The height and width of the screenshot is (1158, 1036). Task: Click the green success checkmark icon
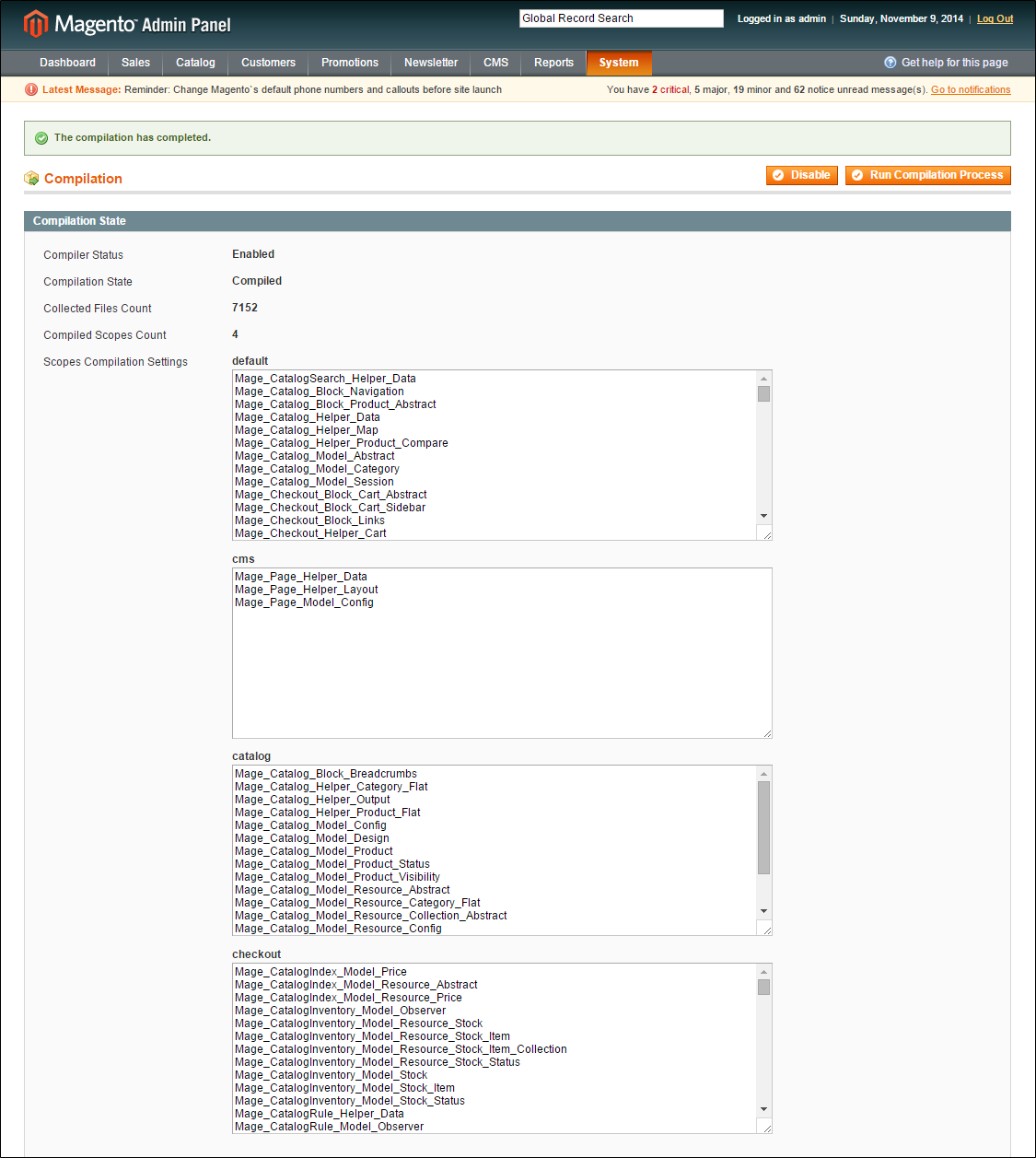(x=41, y=138)
